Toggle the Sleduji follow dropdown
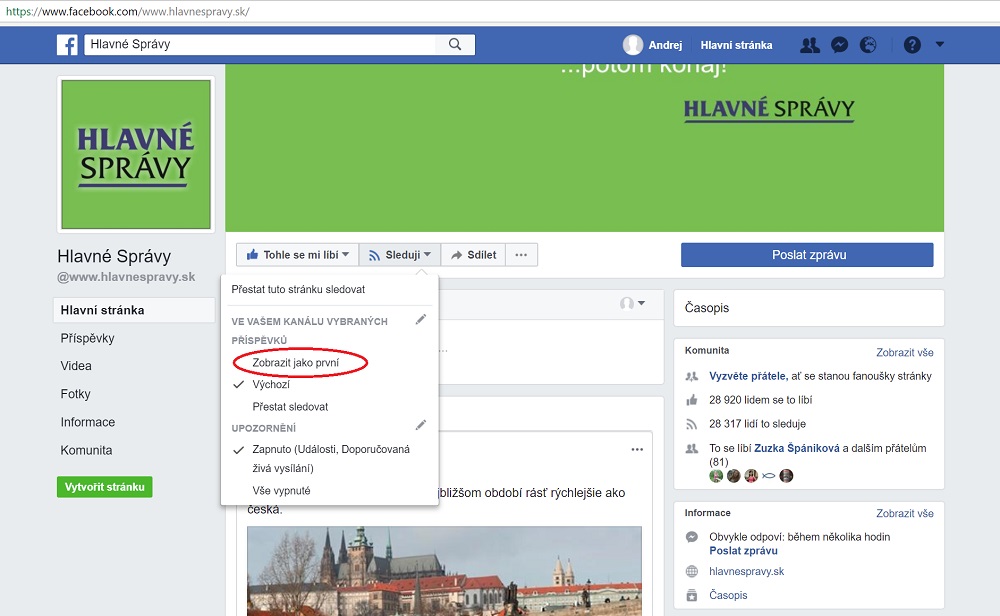1000x616 pixels. [400, 255]
